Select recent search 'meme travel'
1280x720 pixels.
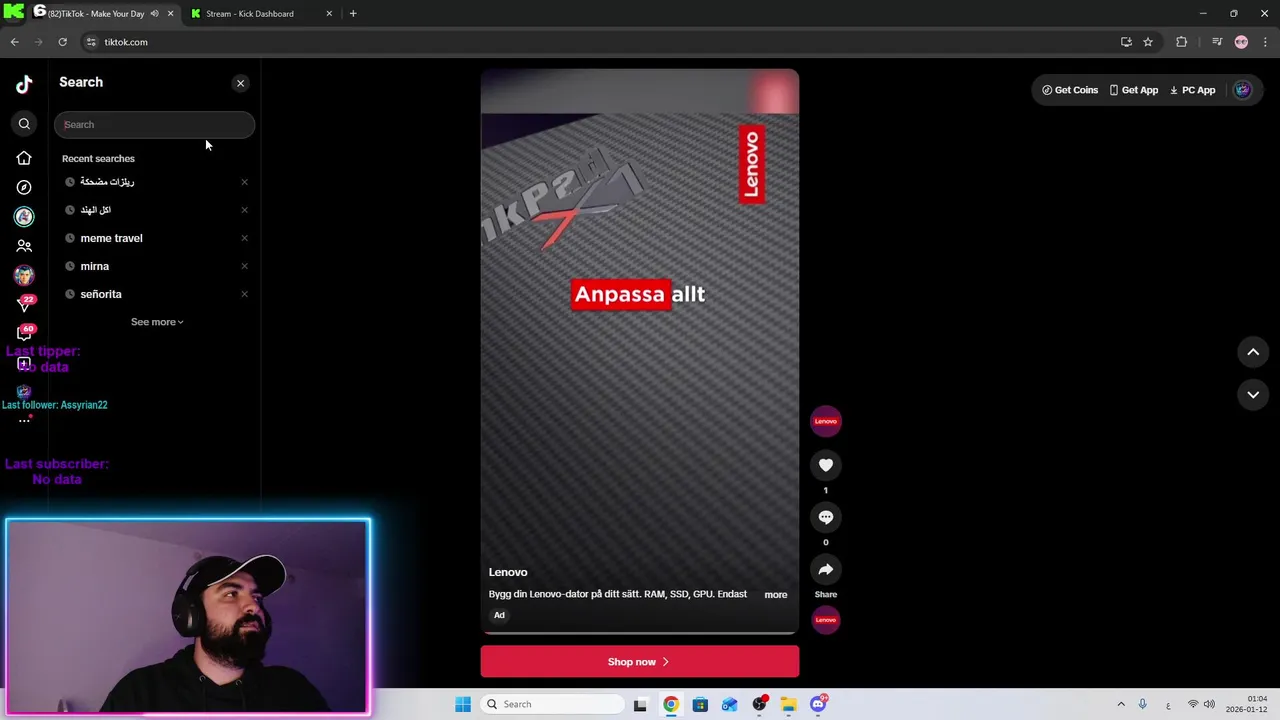click(x=111, y=238)
